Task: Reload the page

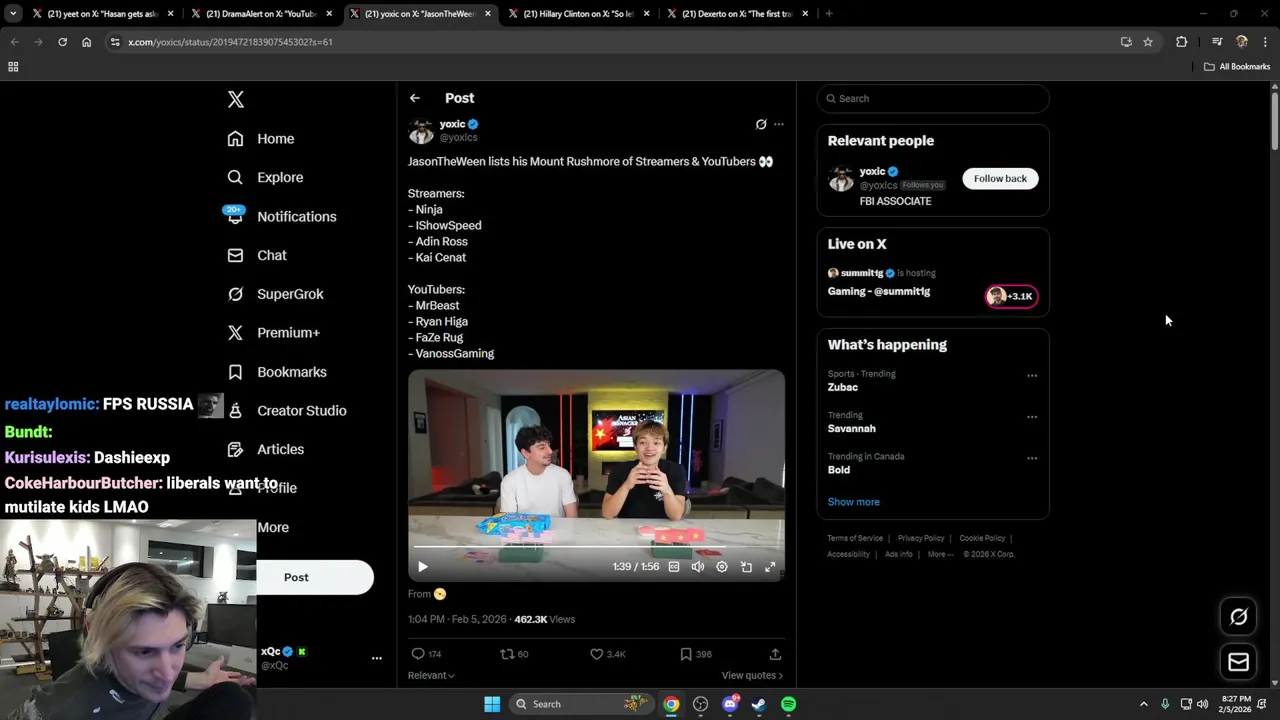Action: point(62,42)
